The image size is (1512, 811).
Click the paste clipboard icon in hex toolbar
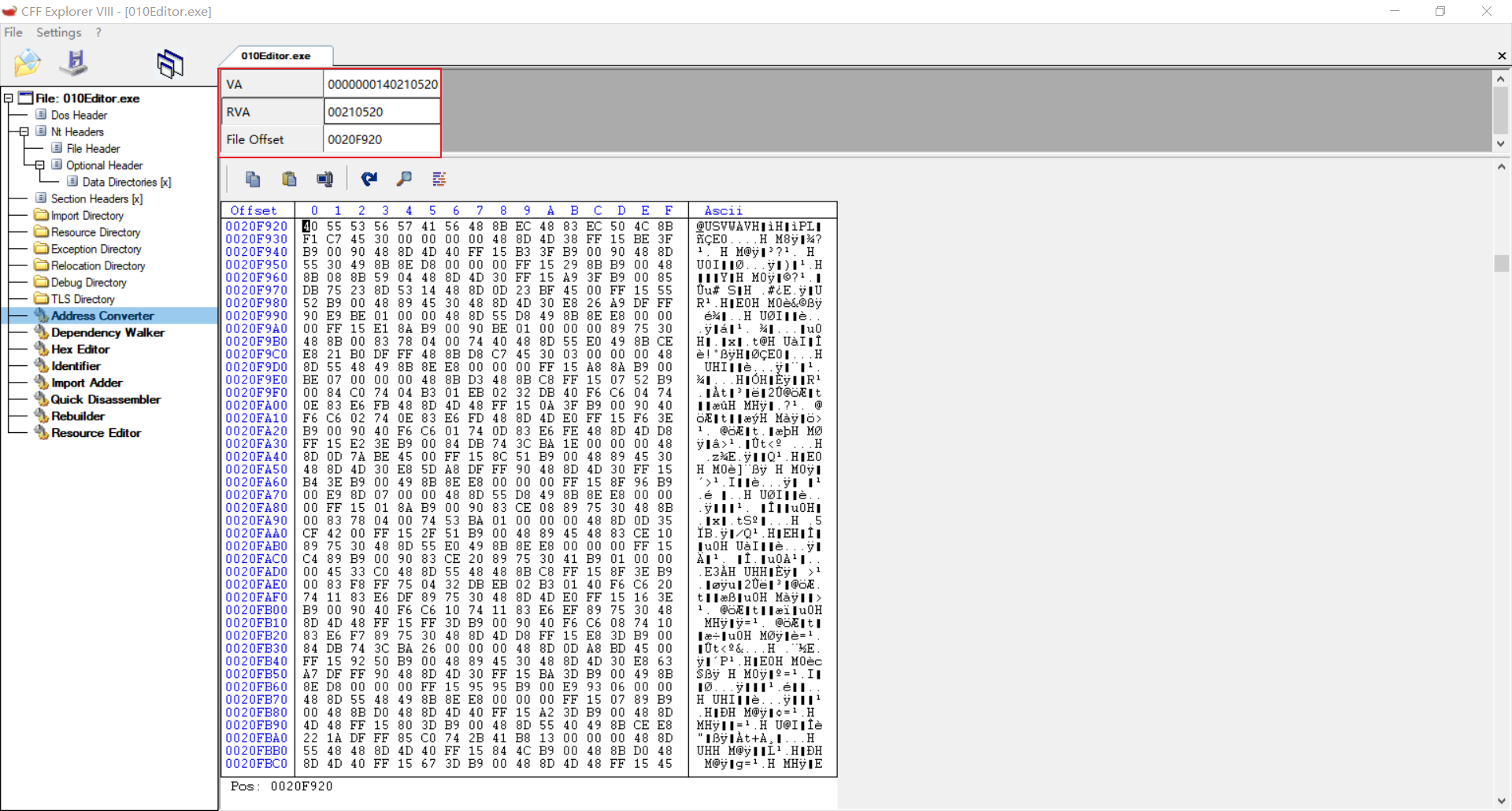(x=289, y=180)
